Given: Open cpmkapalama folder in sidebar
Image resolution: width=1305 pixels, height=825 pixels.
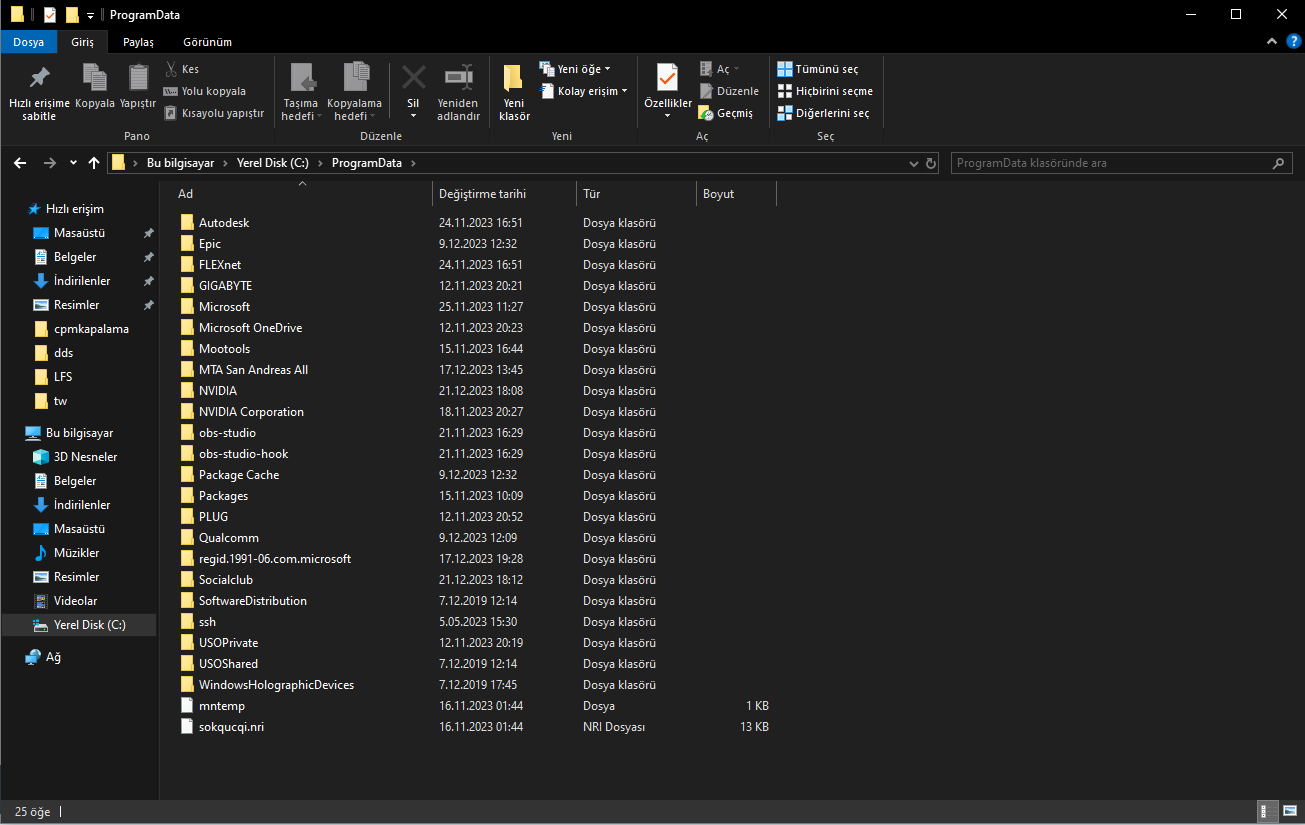Looking at the screenshot, I should 91,329.
